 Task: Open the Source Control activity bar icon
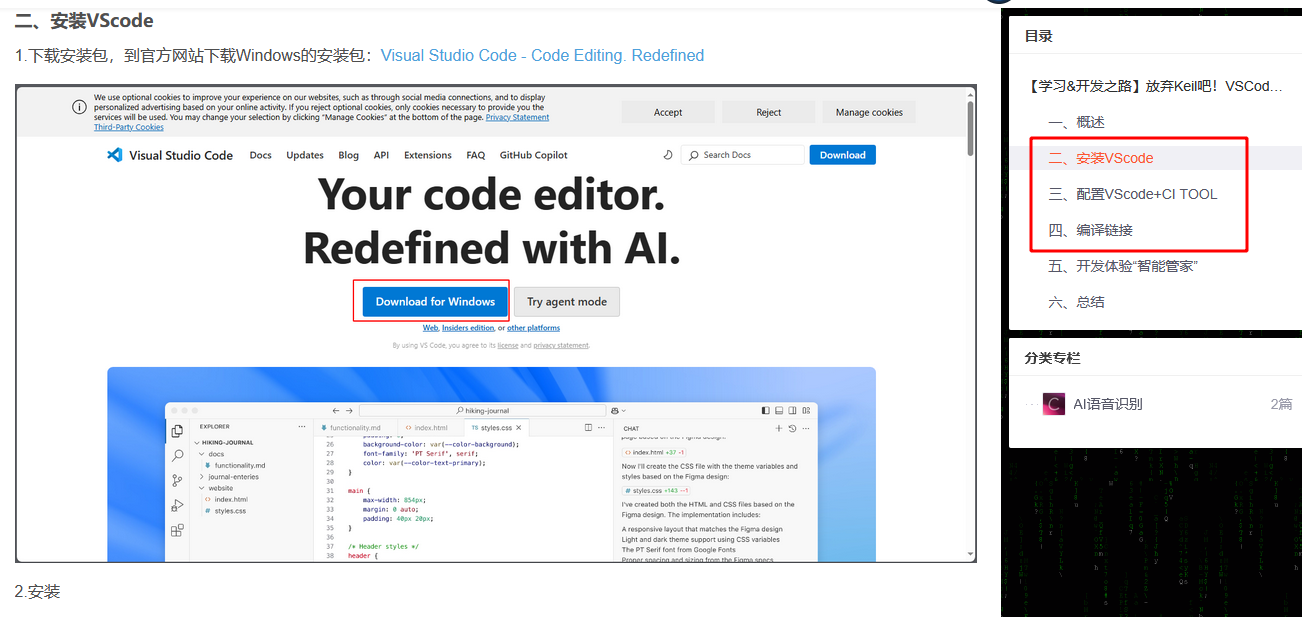177,480
